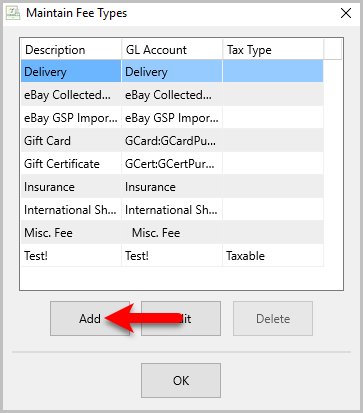Click the Test! GL Account cell
Image resolution: width=363 pixels, height=413 pixels.
(x=172, y=256)
